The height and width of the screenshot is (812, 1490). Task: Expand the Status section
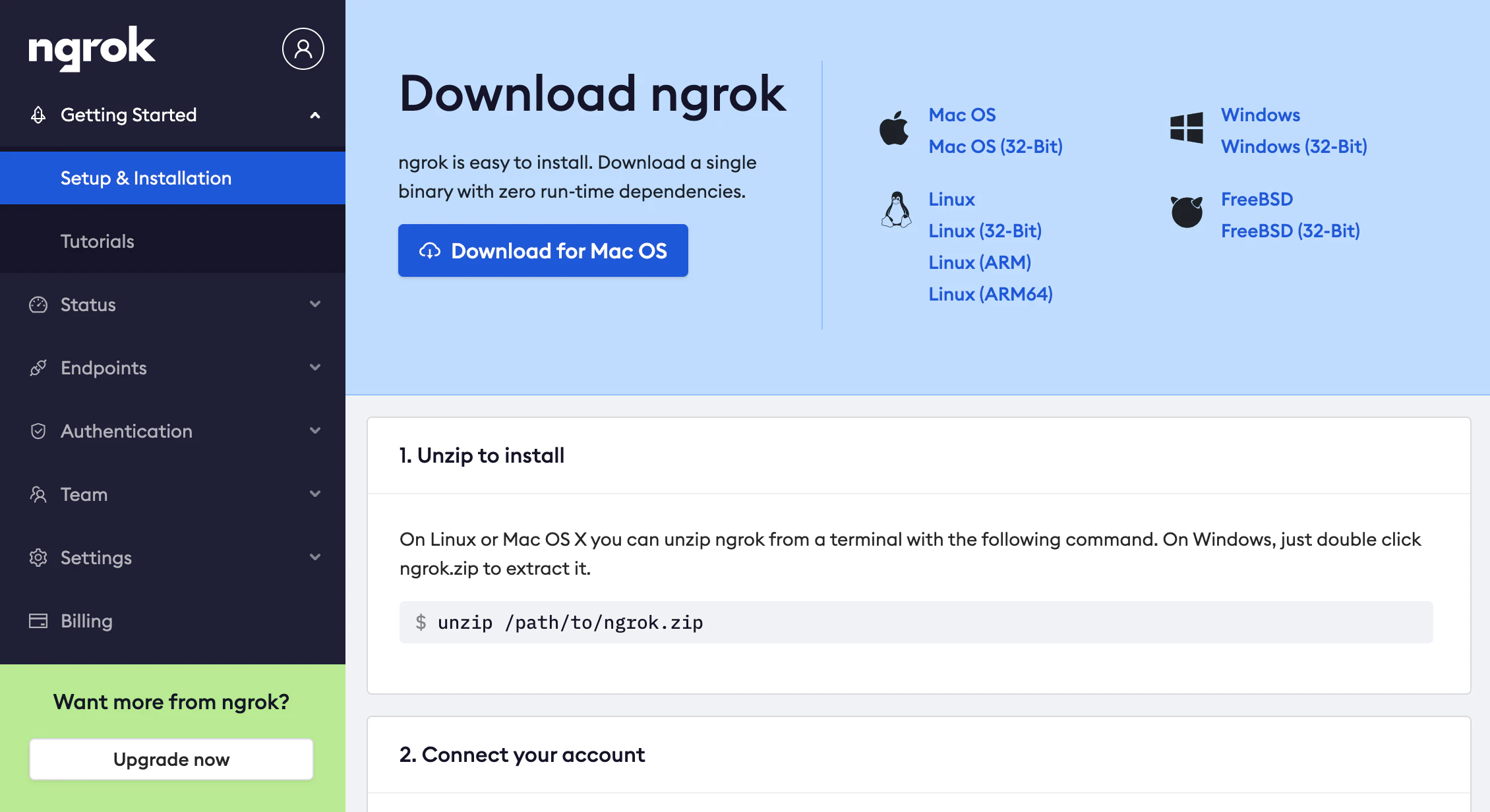point(315,304)
